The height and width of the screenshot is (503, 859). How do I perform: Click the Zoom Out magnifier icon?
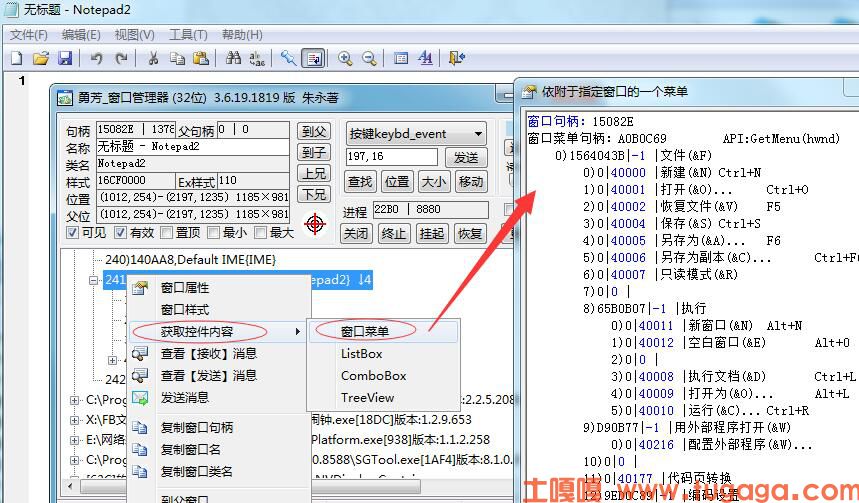coord(369,58)
